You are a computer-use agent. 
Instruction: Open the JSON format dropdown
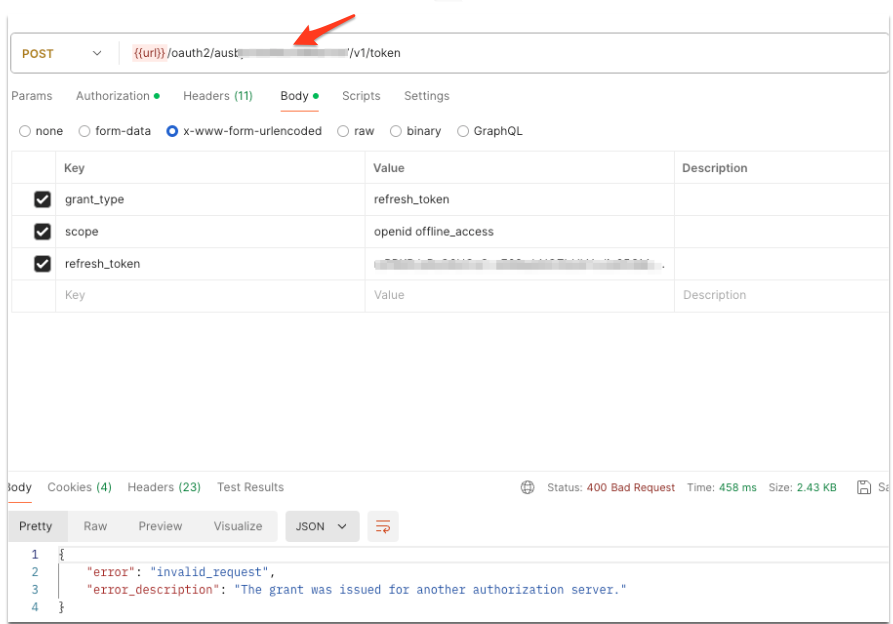322,526
